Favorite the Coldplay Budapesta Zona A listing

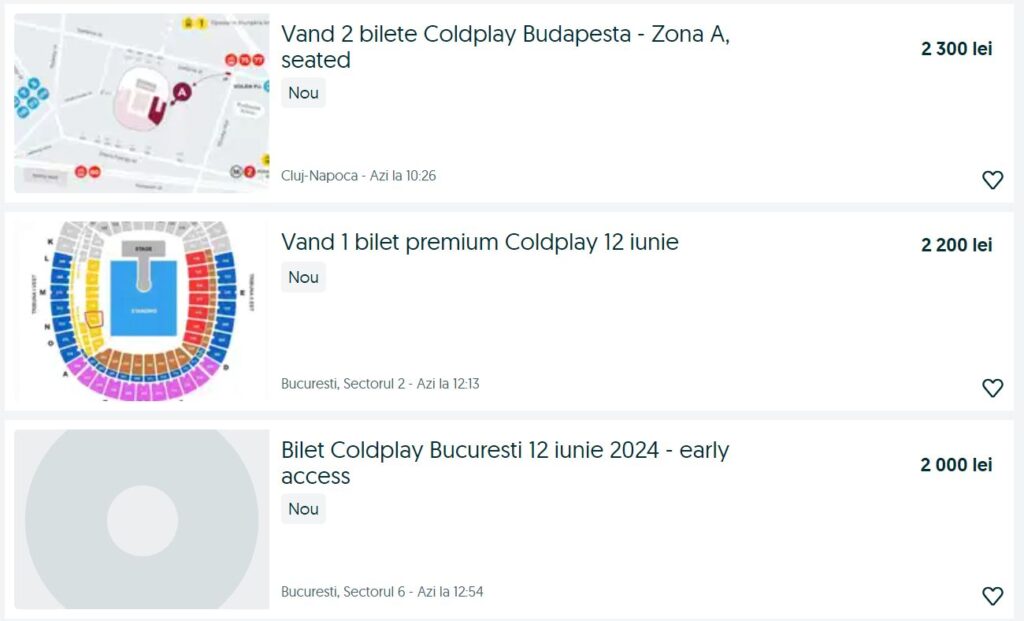[992, 180]
